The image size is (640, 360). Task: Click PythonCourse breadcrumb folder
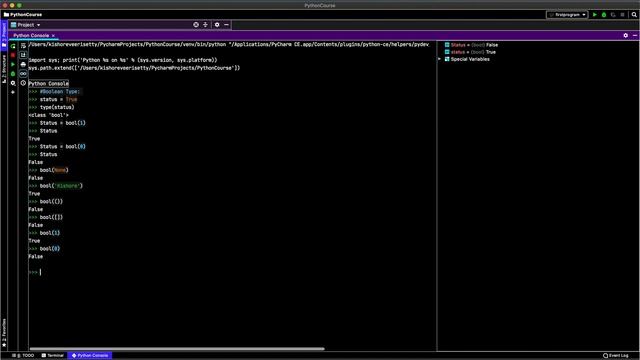pyautogui.click(x=23, y=15)
